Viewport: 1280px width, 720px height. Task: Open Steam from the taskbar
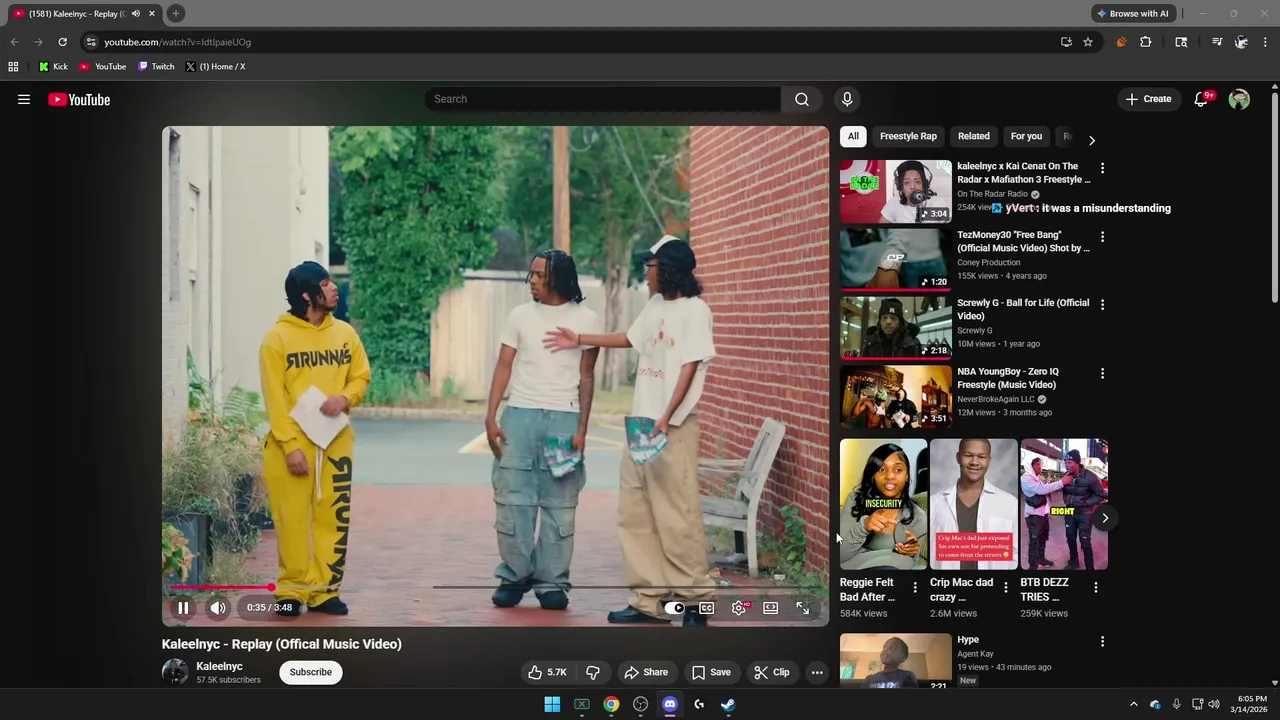728,704
